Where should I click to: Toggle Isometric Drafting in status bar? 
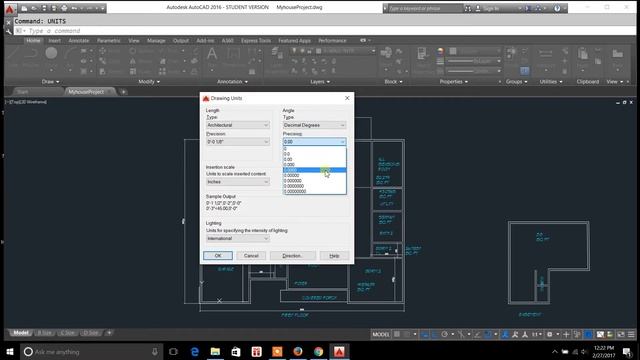click(x=461, y=334)
